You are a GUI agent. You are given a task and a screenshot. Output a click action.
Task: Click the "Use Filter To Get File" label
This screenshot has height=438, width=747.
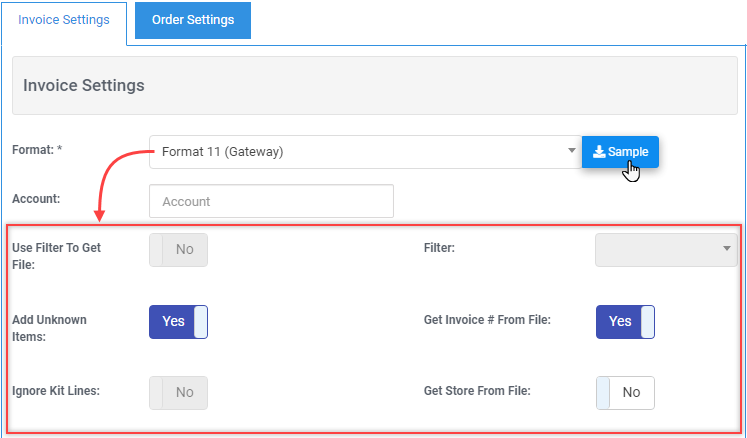coord(56,256)
